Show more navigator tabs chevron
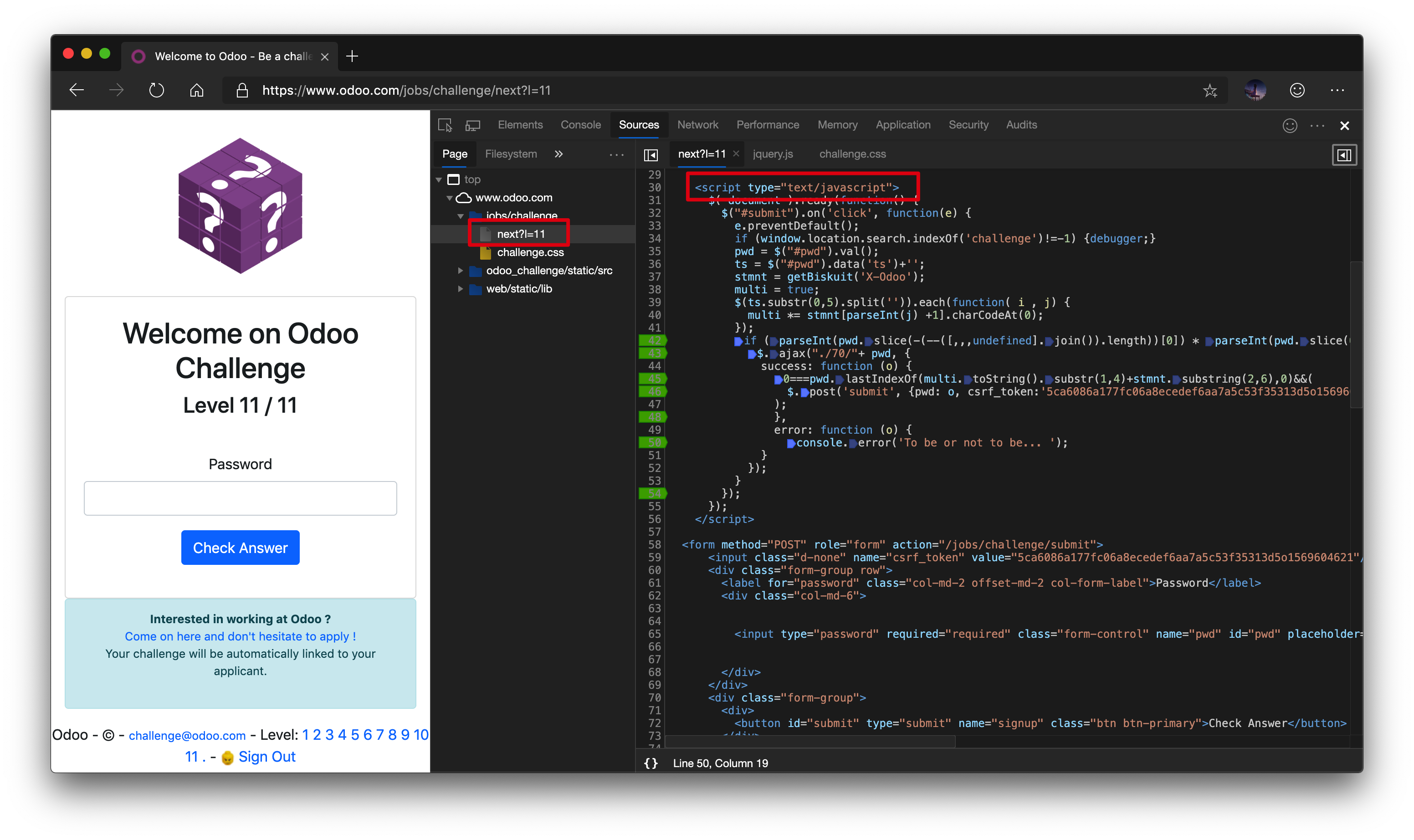Viewport: 1414px width, 840px height. (x=558, y=154)
